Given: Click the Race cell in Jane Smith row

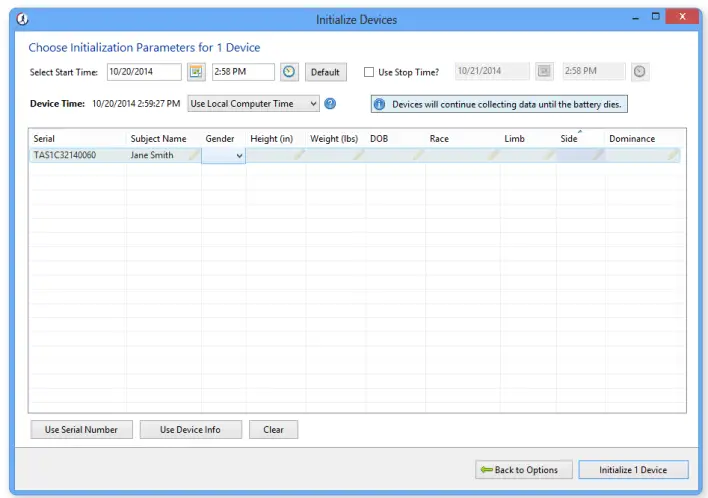Looking at the screenshot, I should pos(463,155).
